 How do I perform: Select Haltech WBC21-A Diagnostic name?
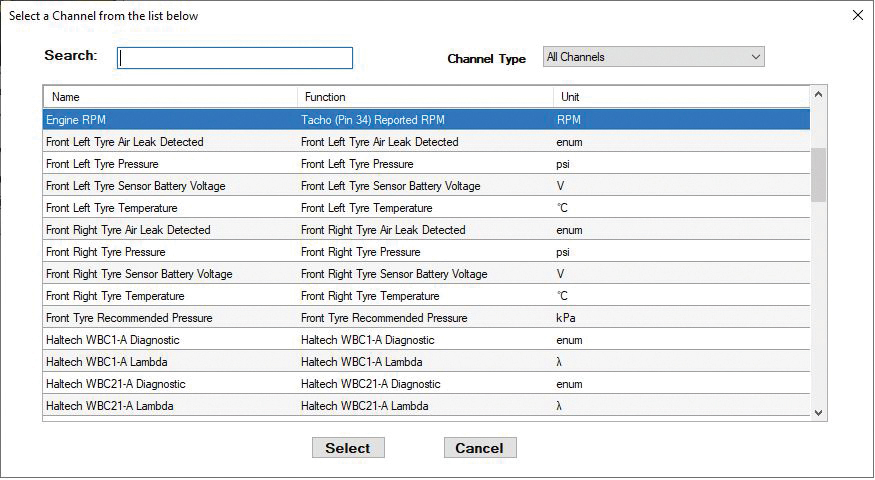[116, 384]
